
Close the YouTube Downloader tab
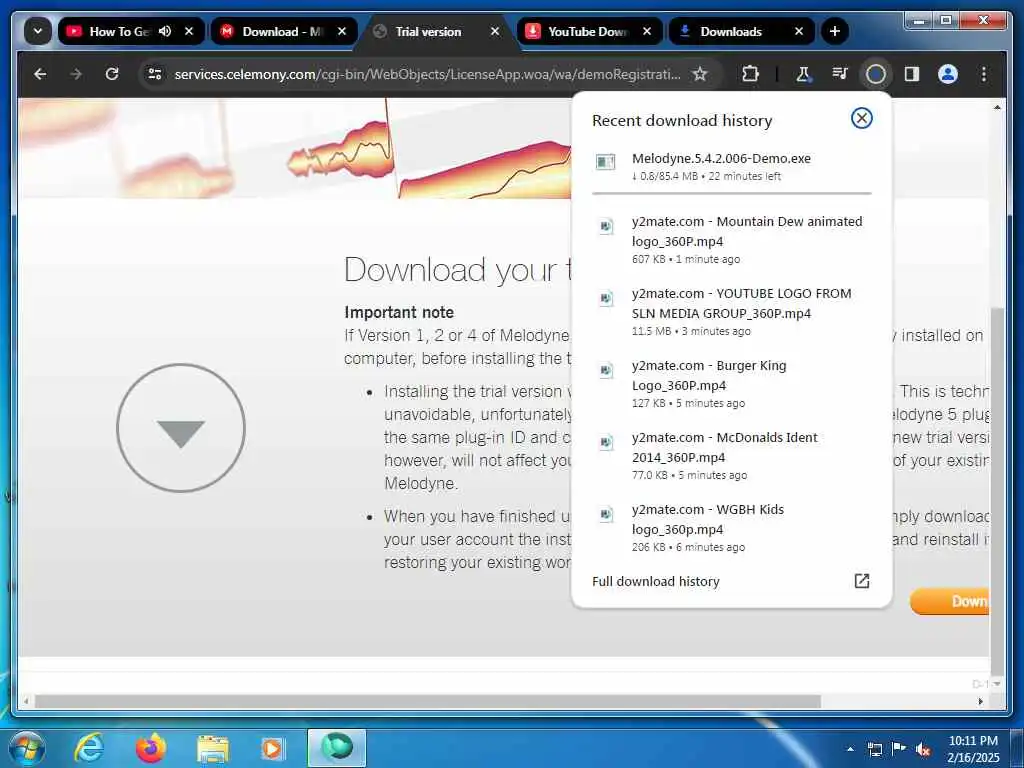pyautogui.click(x=647, y=31)
